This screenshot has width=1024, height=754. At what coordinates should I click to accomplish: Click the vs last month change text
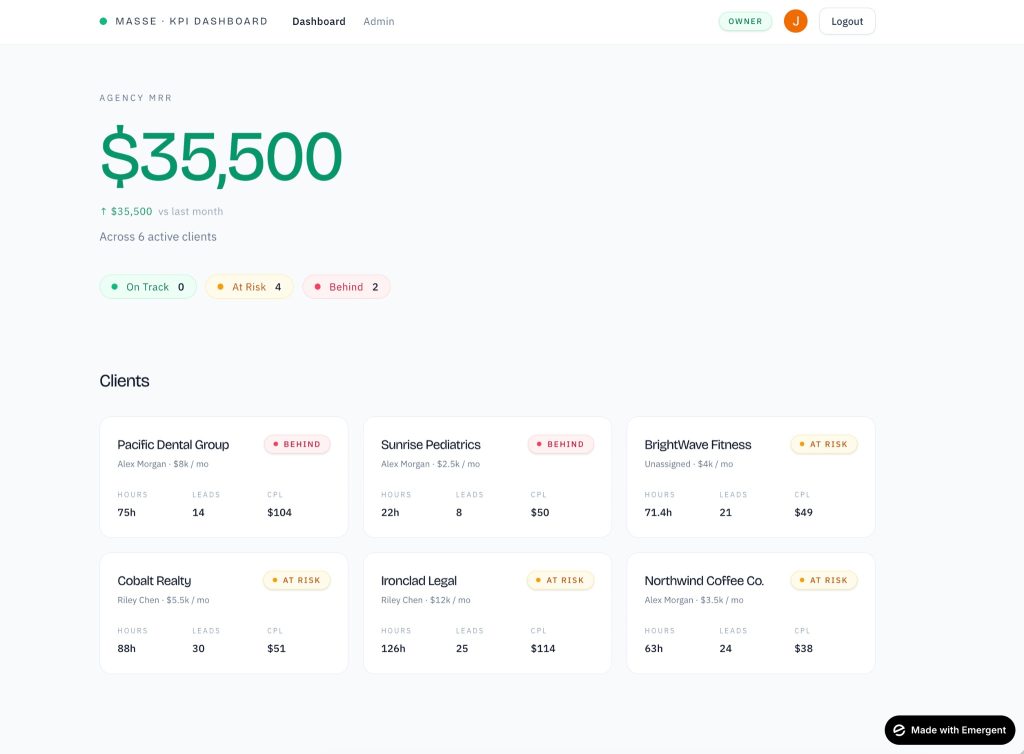coord(191,212)
